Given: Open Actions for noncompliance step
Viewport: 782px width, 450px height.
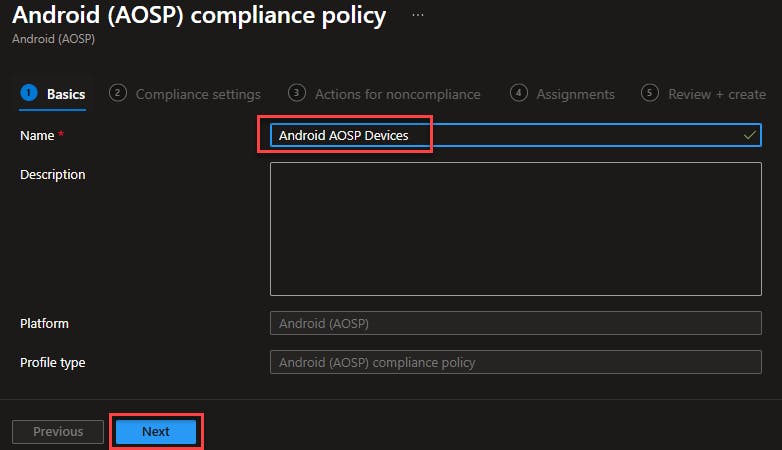Looking at the screenshot, I should pos(384,94).
